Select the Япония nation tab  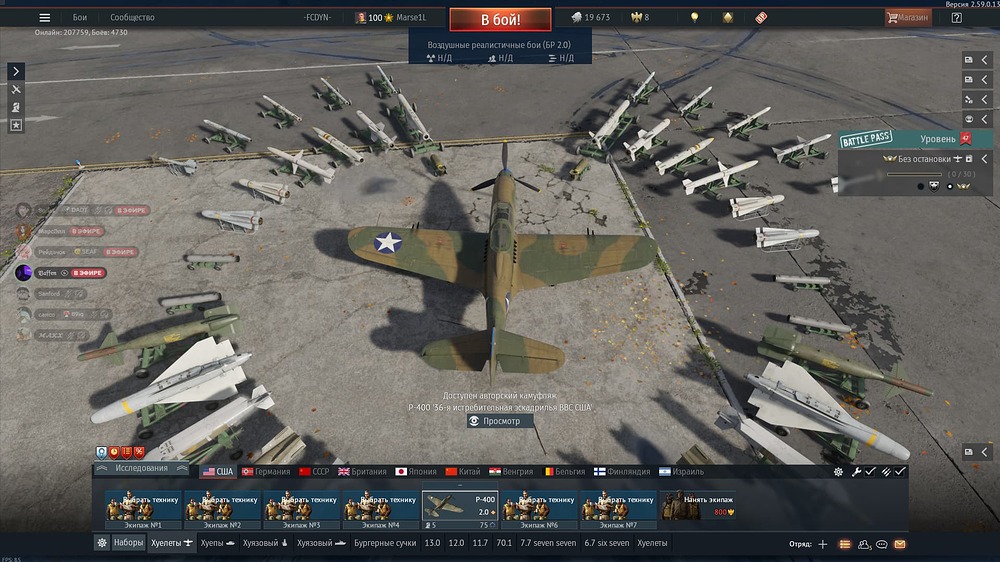[416, 472]
